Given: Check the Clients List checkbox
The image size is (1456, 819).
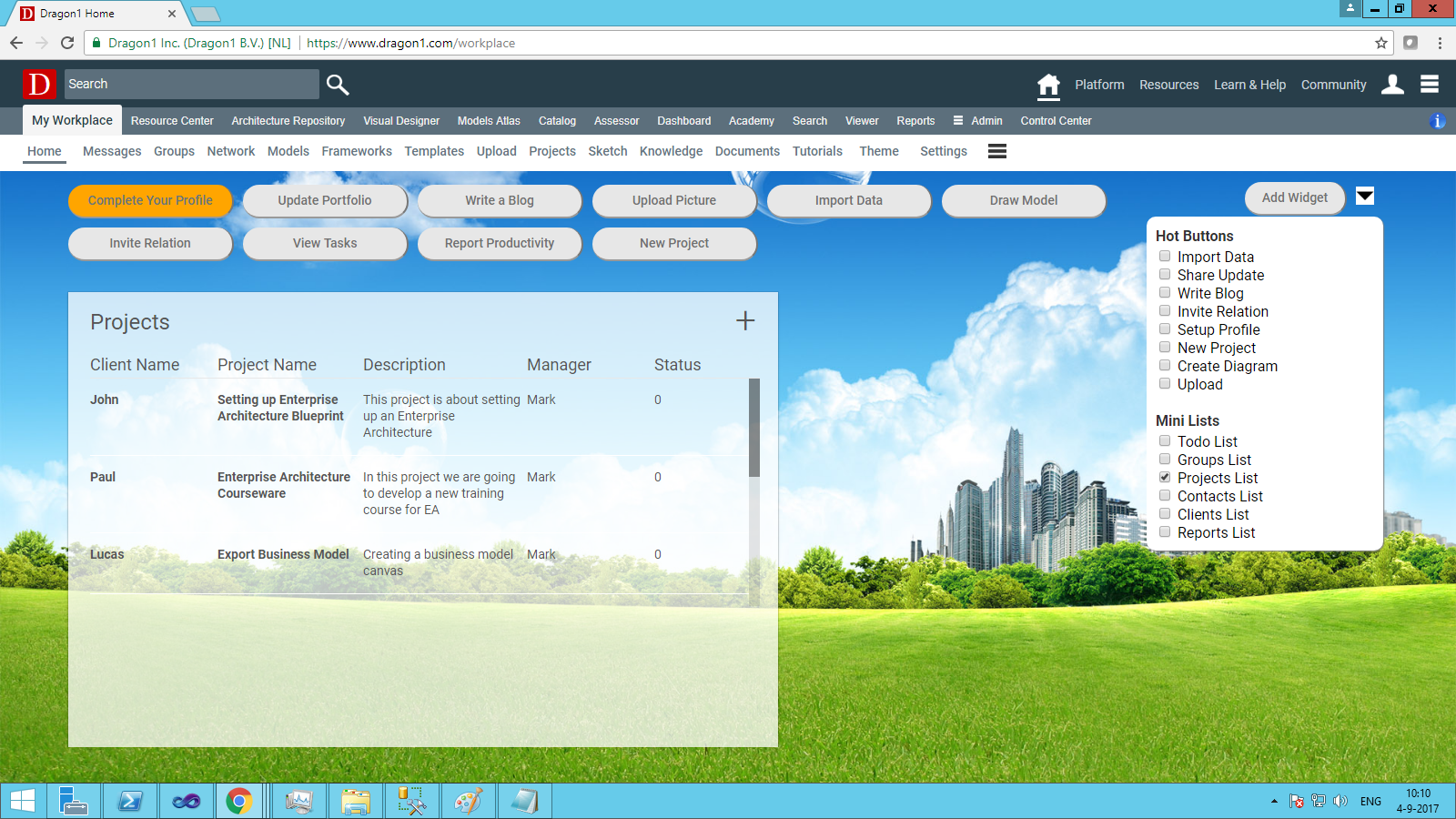Looking at the screenshot, I should pyautogui.click(x=1165, y=514).
